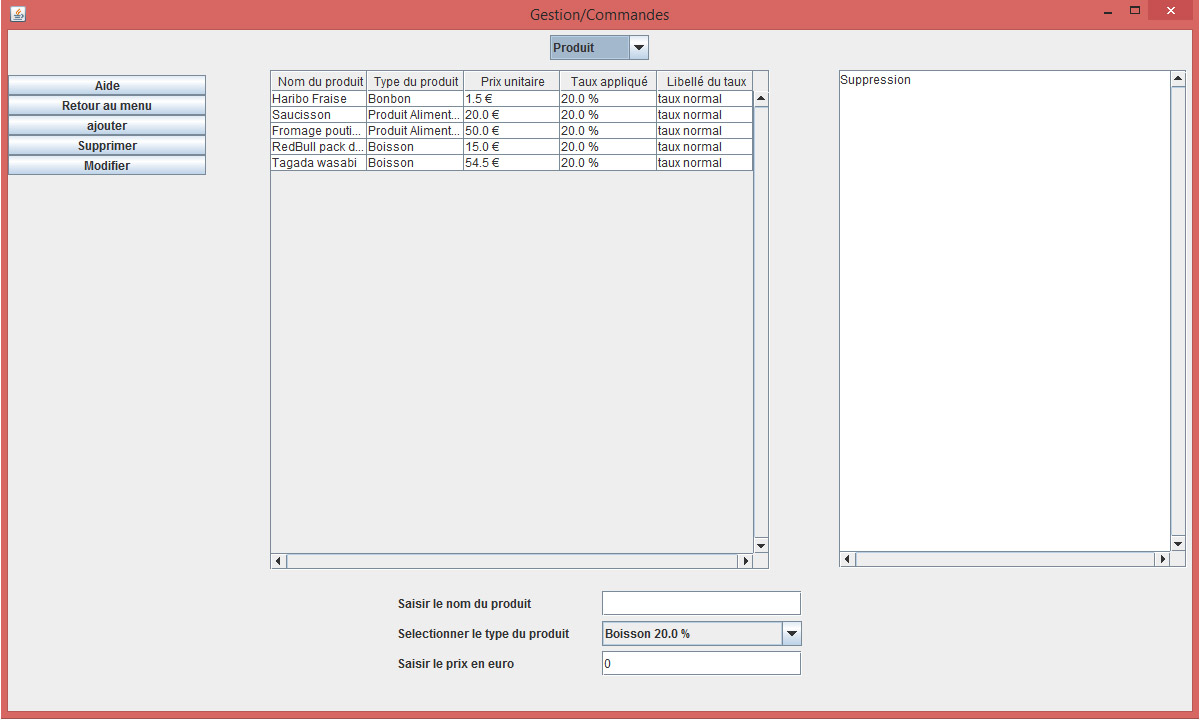Click the Modifier button
Screen dimensions: 1200x720
coord(107,166)
